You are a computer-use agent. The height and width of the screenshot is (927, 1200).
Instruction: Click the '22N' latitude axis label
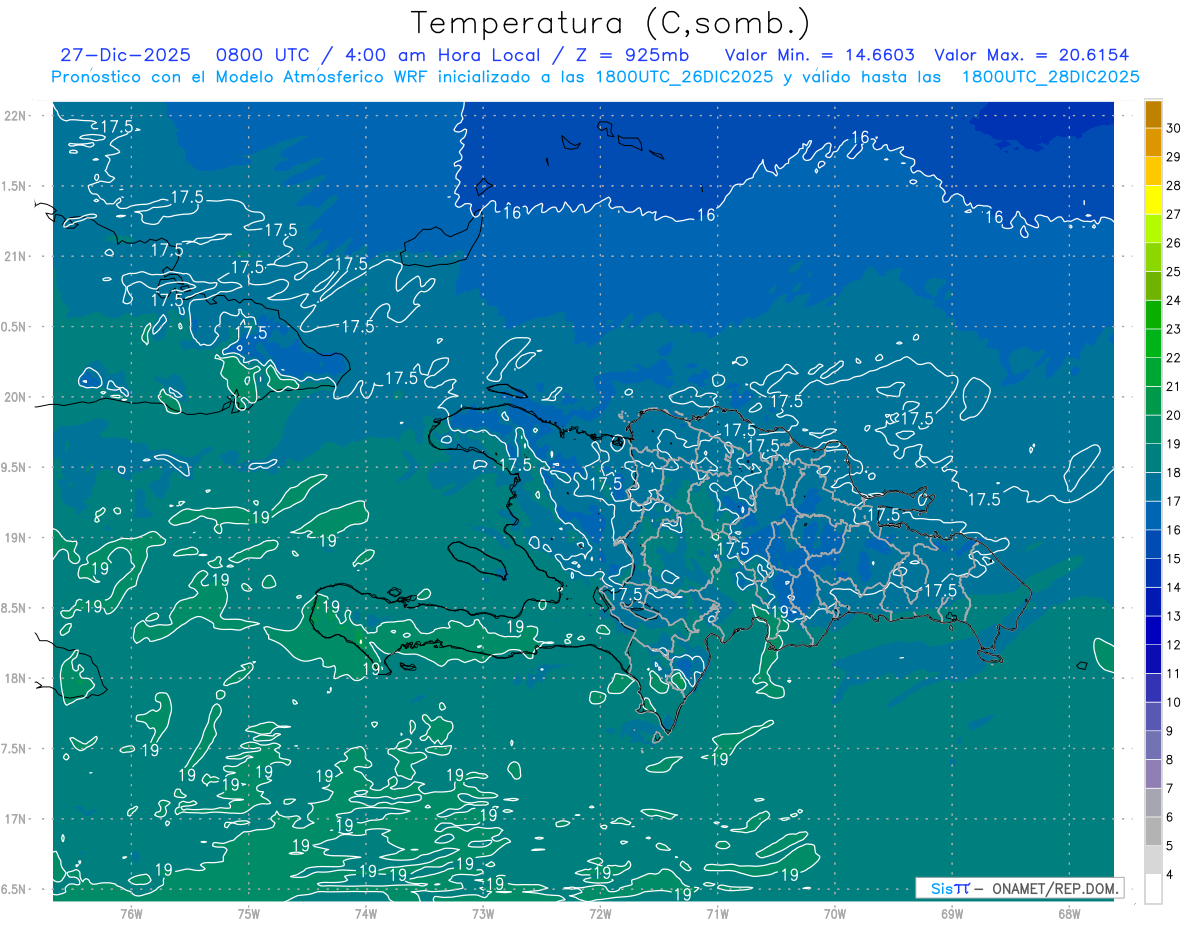point(15,115)
